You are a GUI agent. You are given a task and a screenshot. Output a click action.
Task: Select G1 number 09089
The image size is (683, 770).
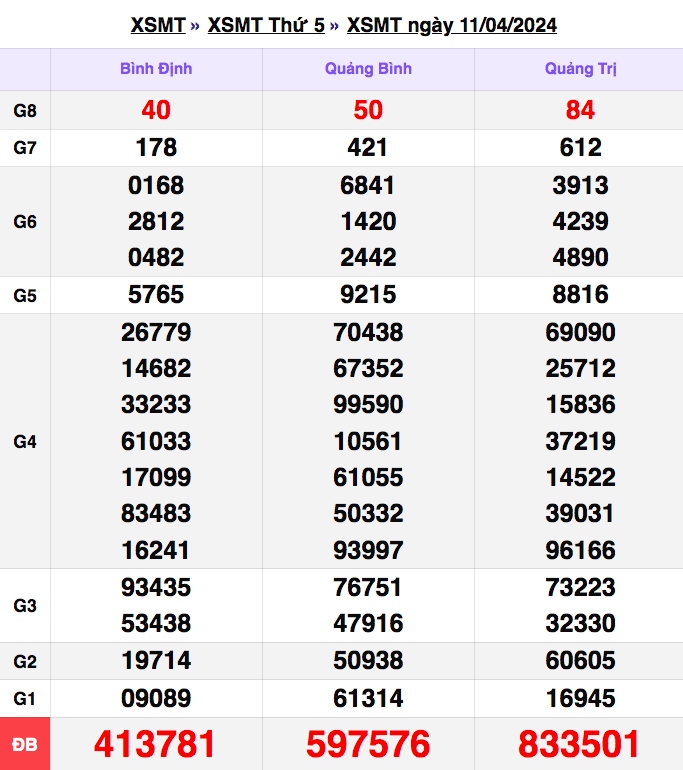pos(156,698)
